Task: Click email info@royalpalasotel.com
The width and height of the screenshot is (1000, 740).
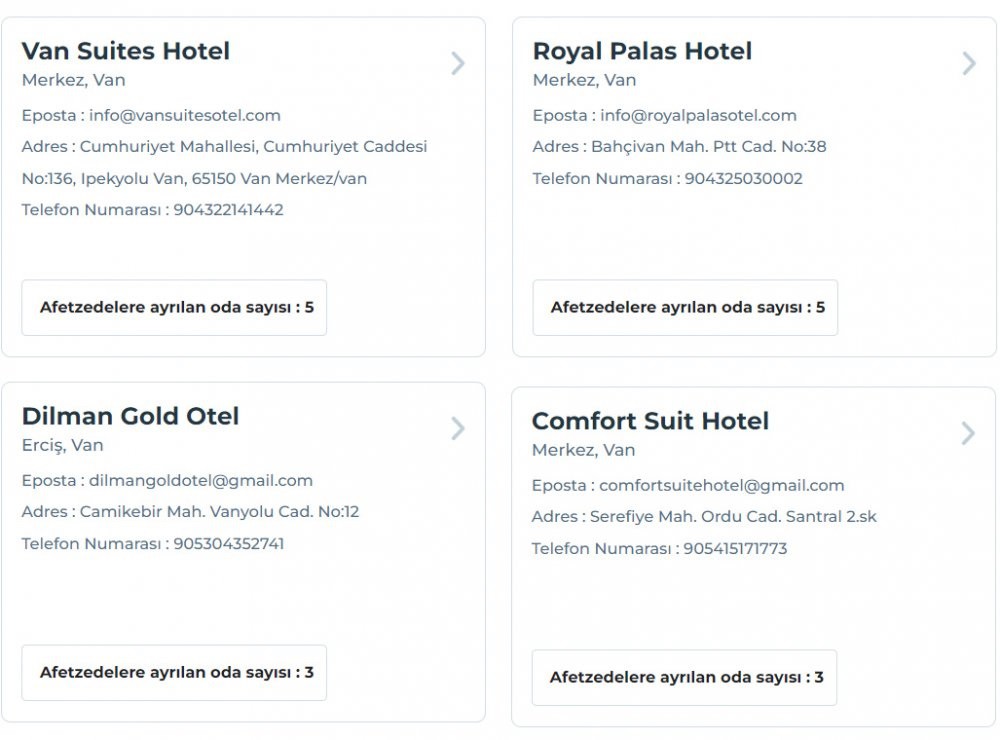Action: coord(698,115)
